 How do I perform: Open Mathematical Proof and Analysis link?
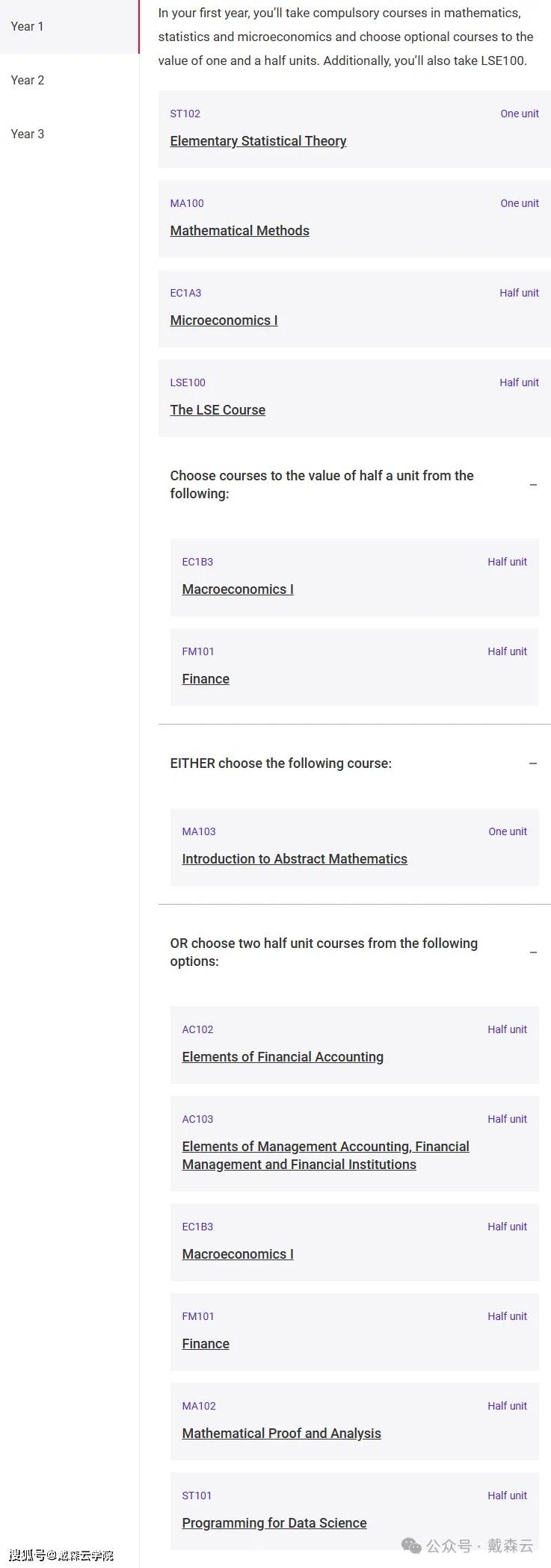[x=281, y=1434]
